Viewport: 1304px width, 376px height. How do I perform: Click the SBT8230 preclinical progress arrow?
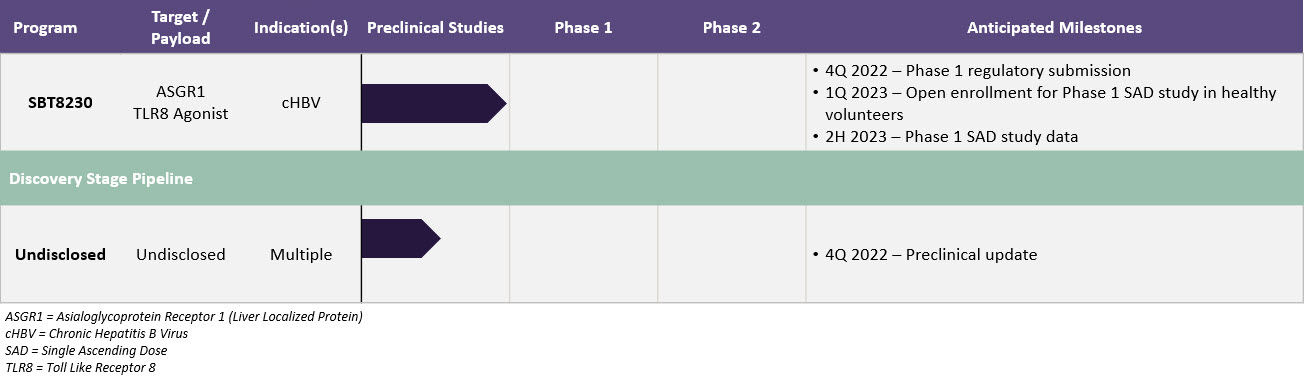point(434,103)
